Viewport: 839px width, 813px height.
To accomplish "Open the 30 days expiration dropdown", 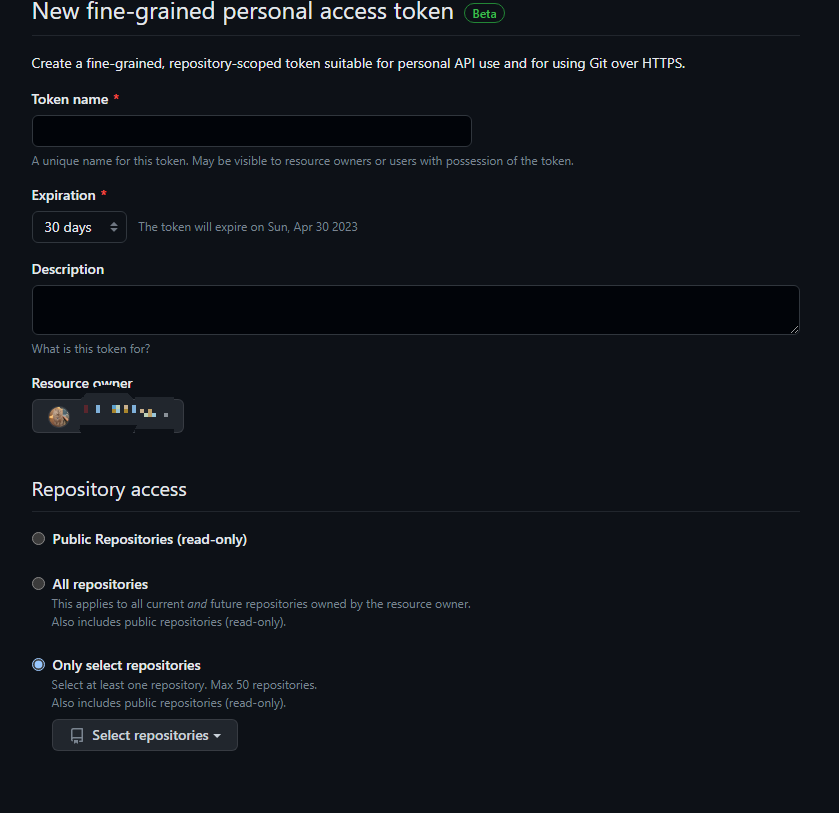I will [x=79, y=227].
